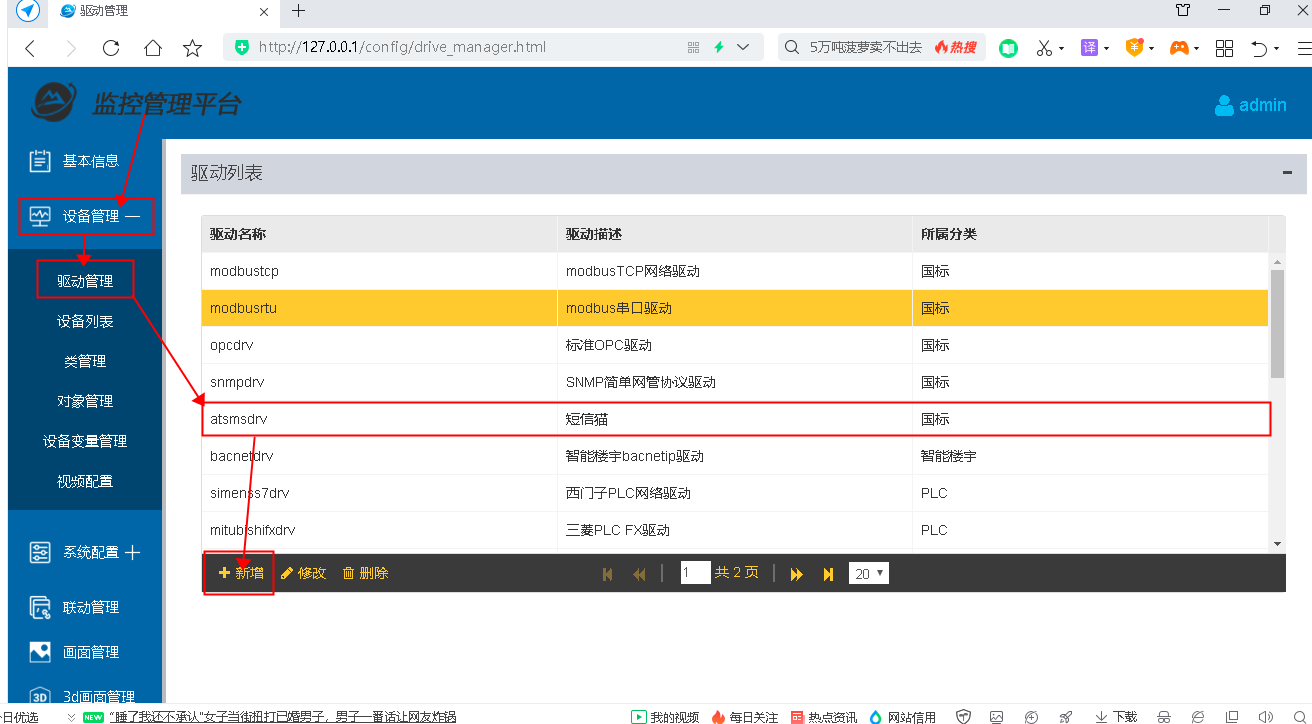This screenshot has height=724, width=1312.
Task: Open dropdown arrow next to scissors icon
Action: click(x=1061, y=48)
